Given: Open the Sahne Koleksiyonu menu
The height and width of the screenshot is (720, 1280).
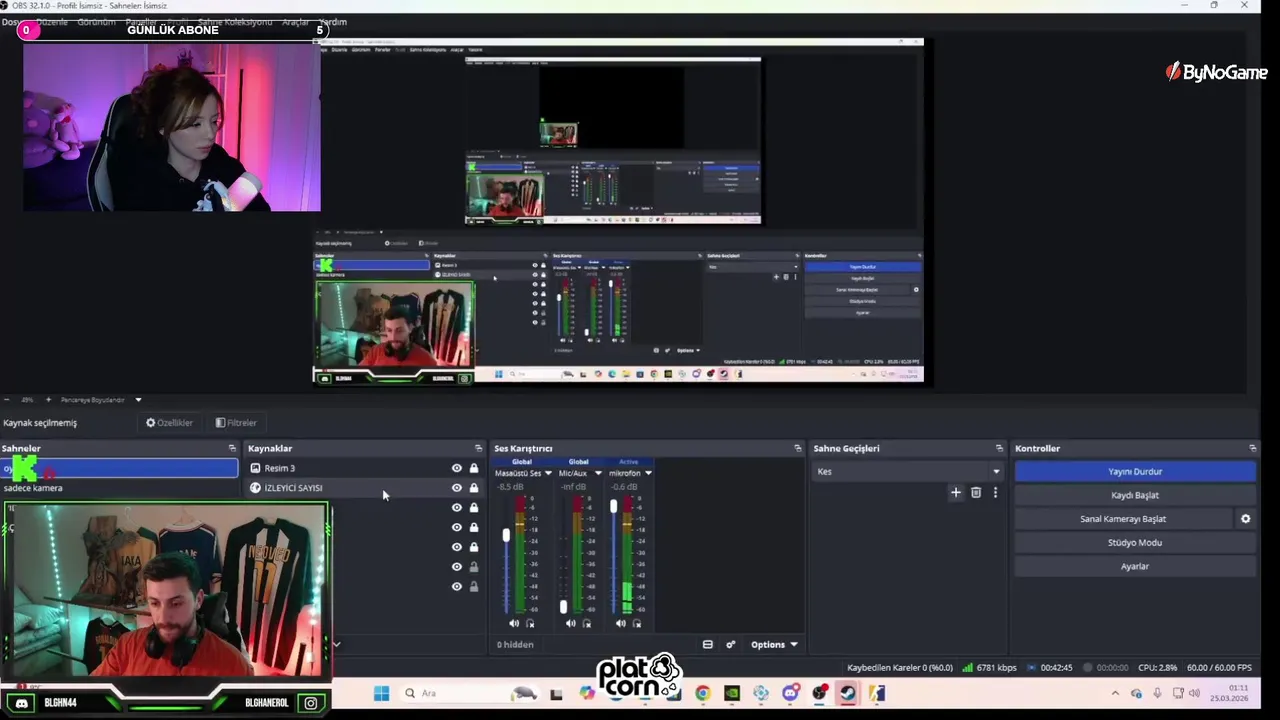Looking at the screenshot, I should [235, 22].
